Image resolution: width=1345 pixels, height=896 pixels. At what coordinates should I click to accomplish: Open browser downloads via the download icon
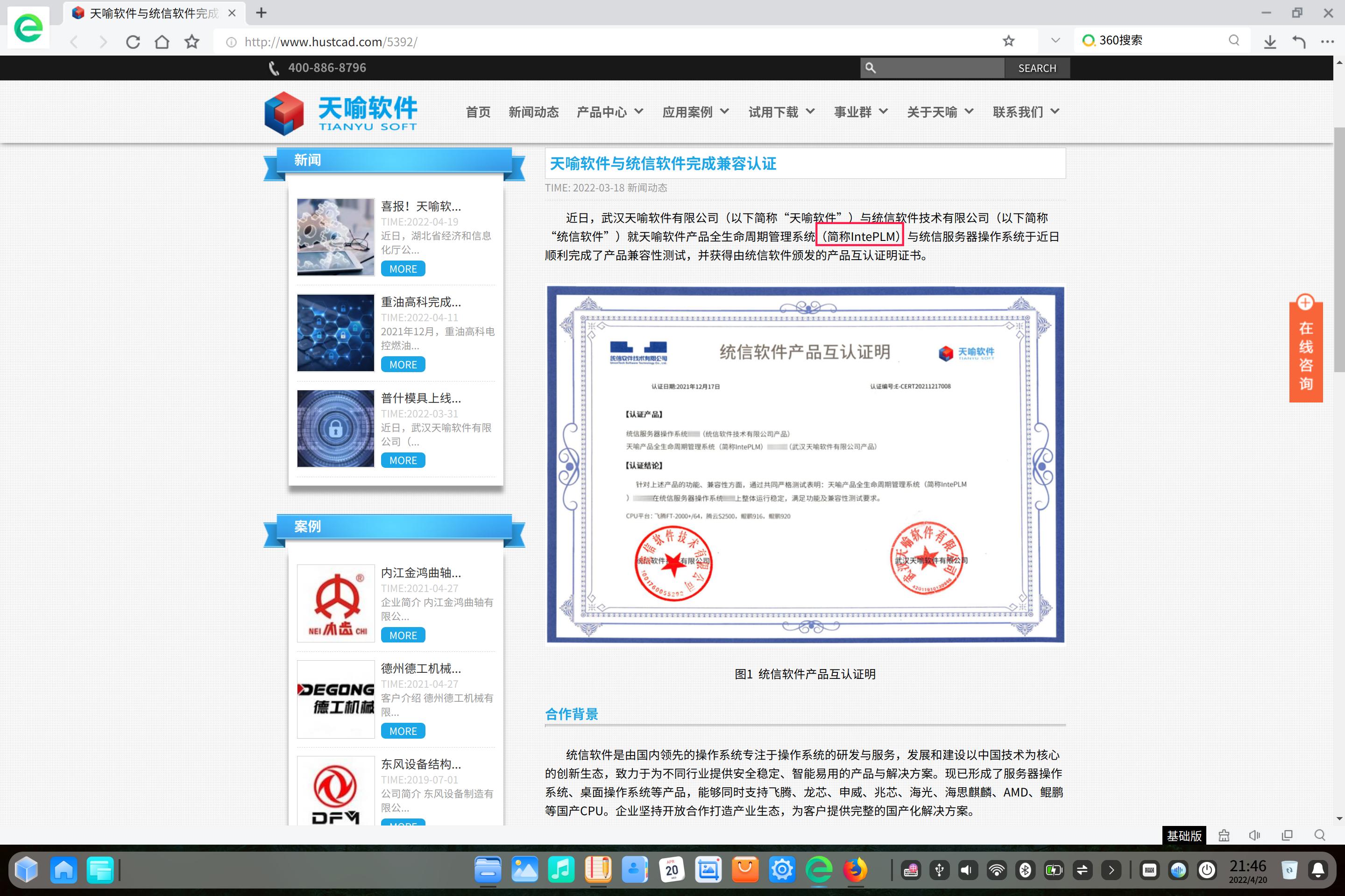pyautogui.click(x=1269, y=41)
